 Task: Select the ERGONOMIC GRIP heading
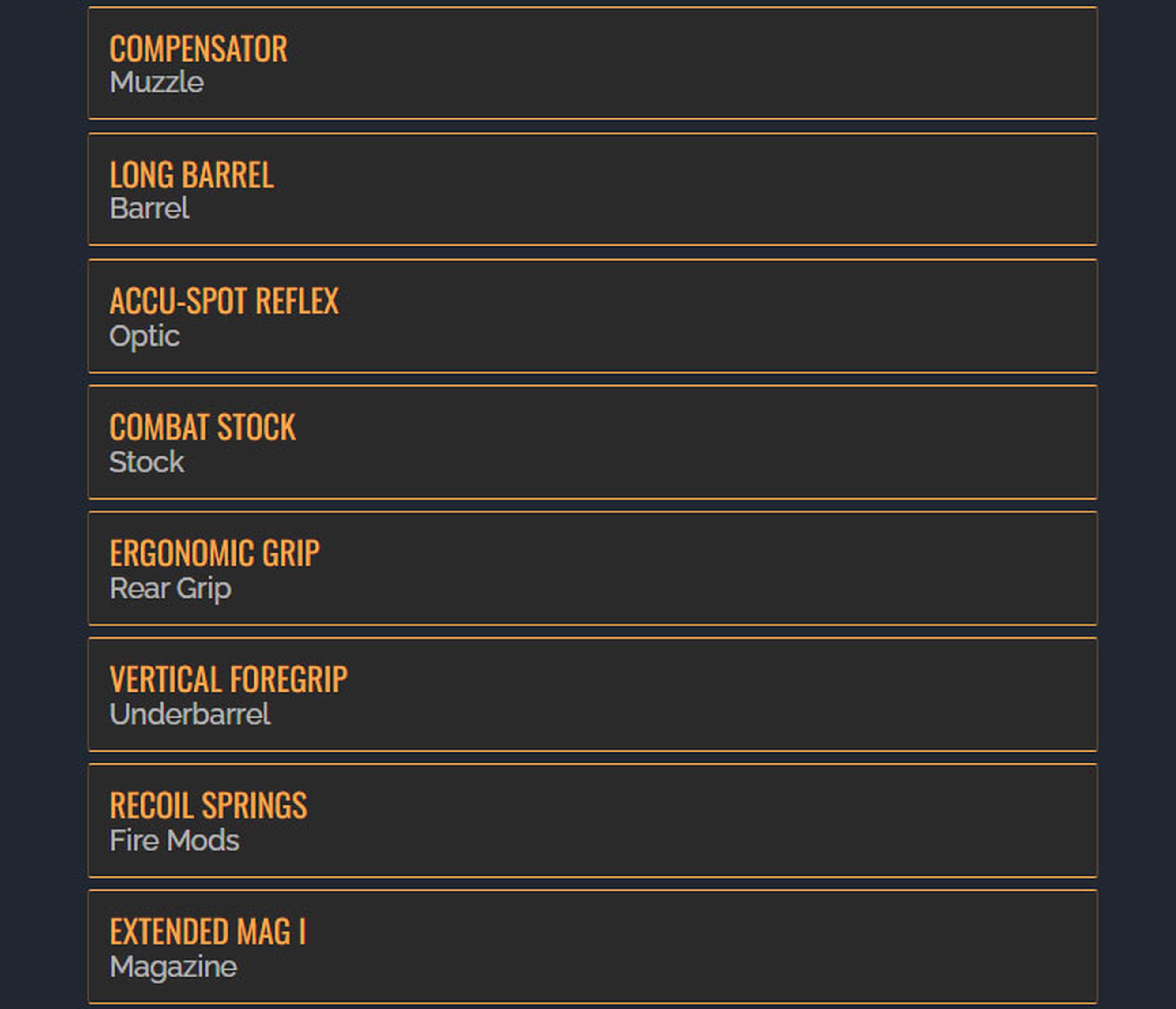(x=214, y=553)
